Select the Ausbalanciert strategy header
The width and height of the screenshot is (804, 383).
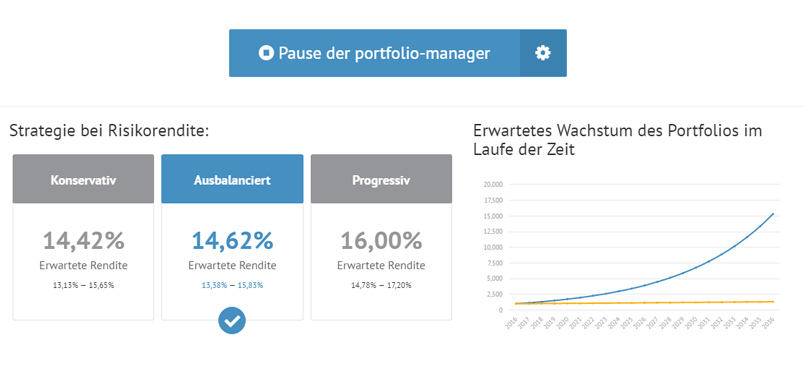pyautogui.click(x=232, y=179)
